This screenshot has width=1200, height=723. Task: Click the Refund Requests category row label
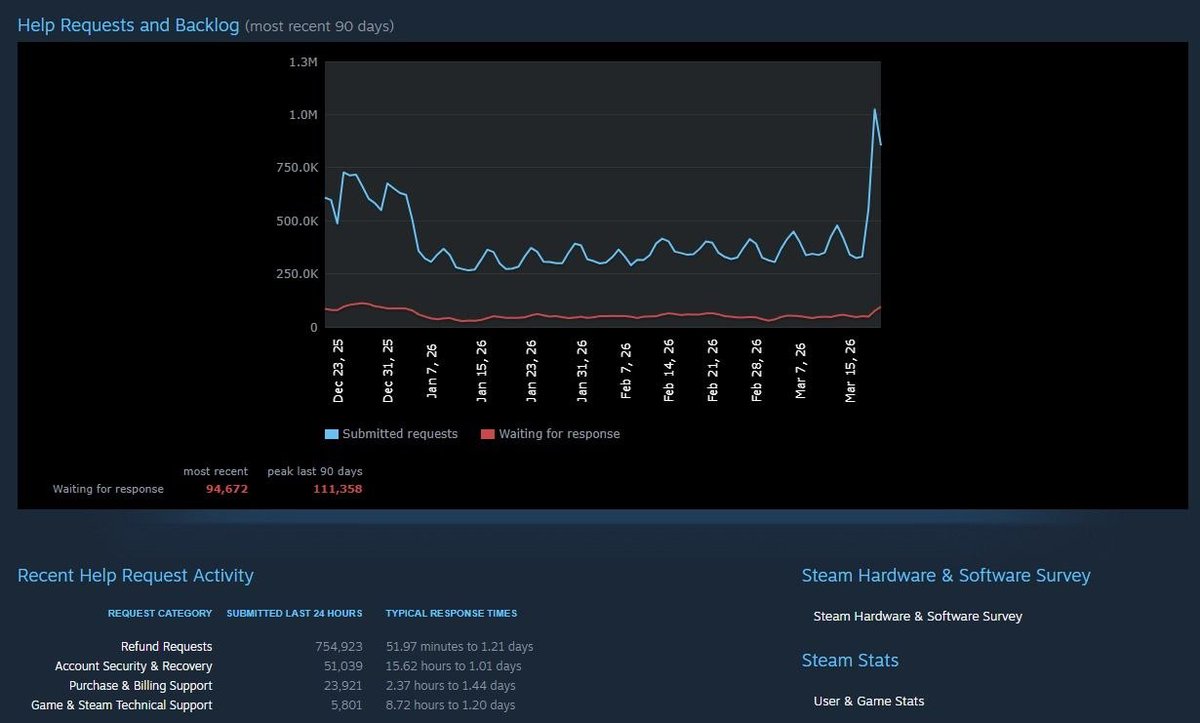[x=167, y=647]
